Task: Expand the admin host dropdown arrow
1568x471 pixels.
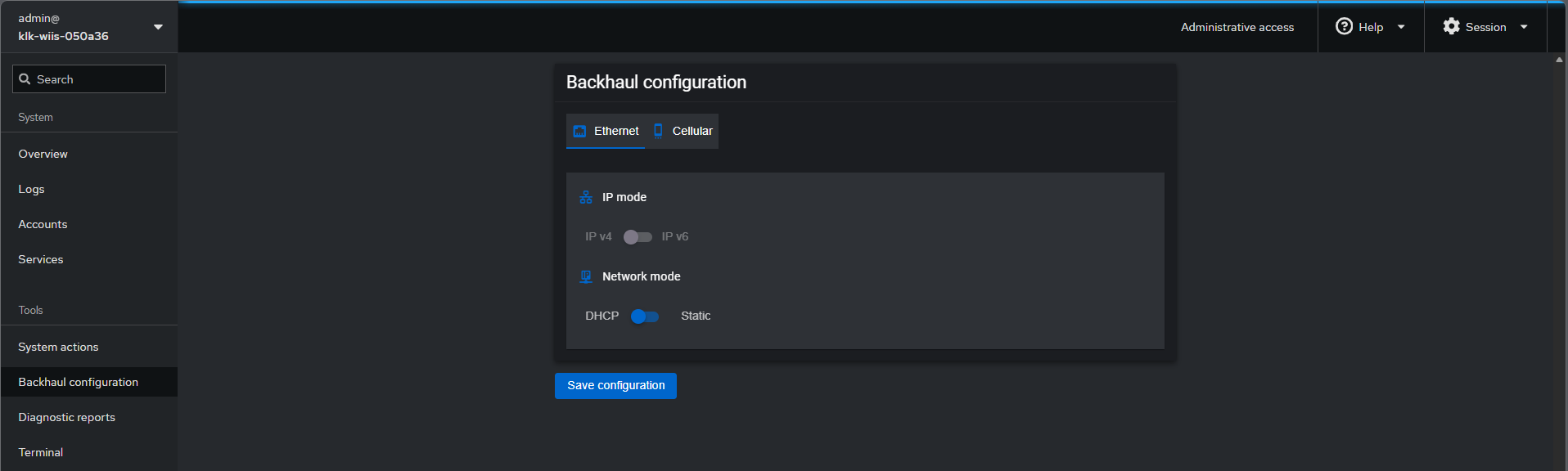Action: [x=158, y=27]
